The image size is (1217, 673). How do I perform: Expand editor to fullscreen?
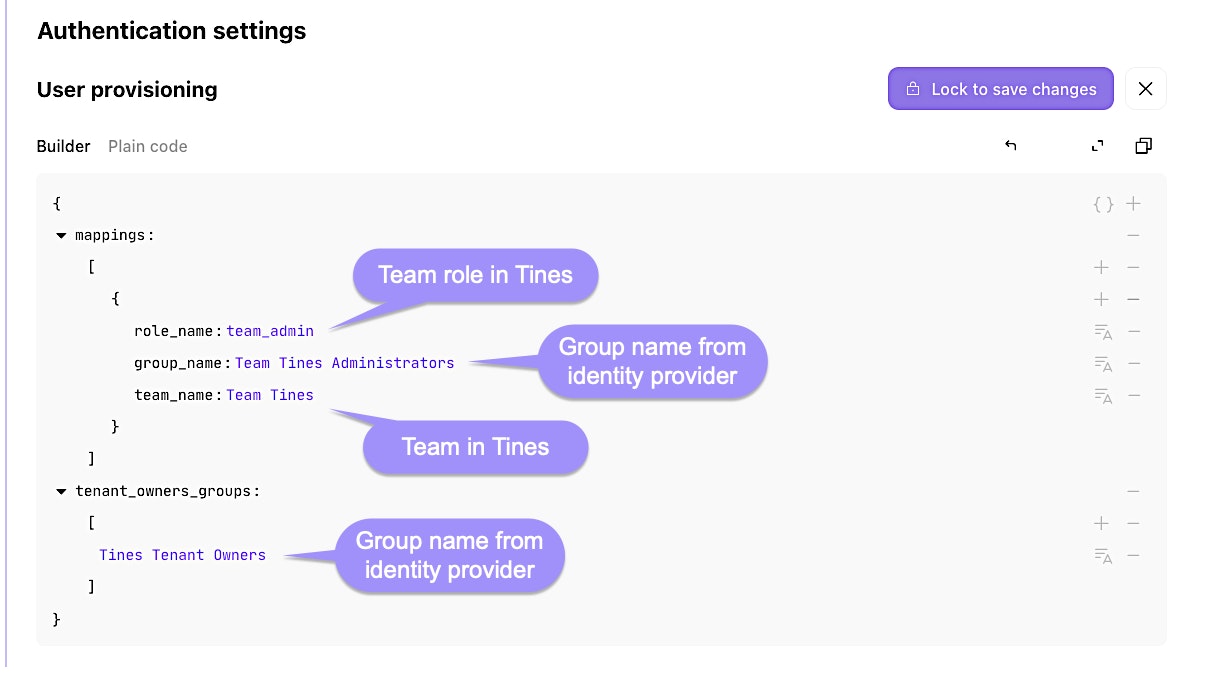1098,146
